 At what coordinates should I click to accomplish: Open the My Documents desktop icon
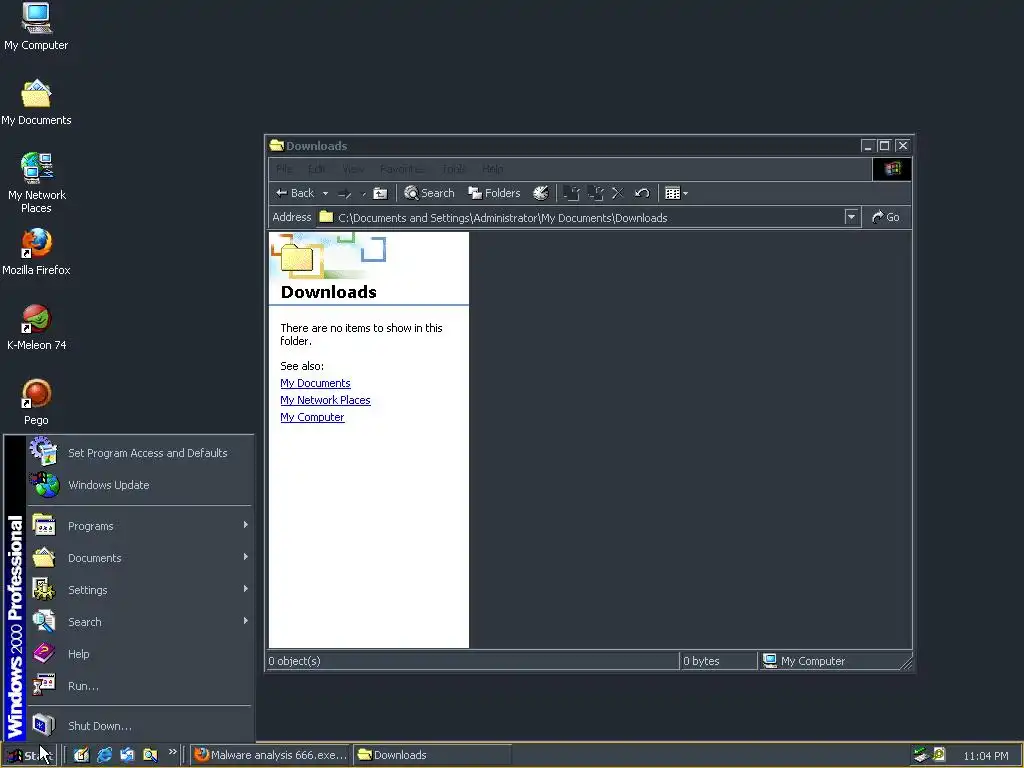tap(36, 102)
